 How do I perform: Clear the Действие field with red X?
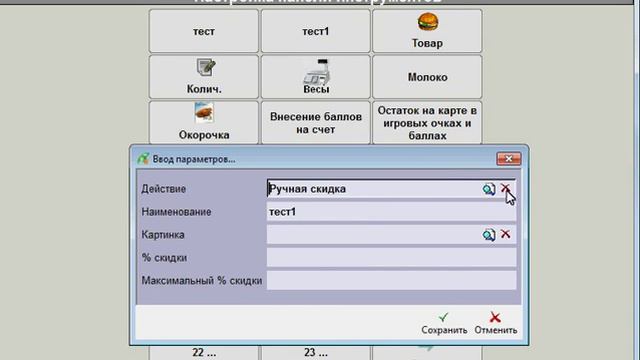tap(505, 188)
